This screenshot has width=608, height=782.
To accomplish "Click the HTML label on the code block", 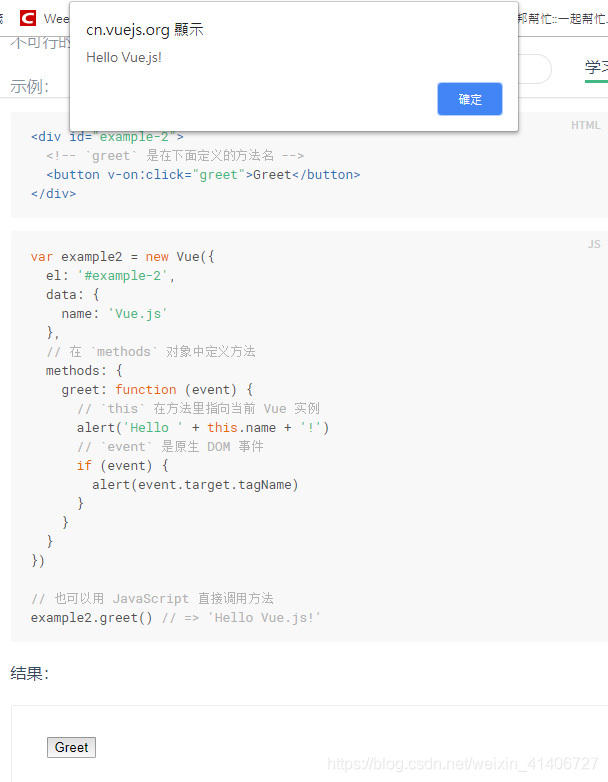I will [586, 125].
